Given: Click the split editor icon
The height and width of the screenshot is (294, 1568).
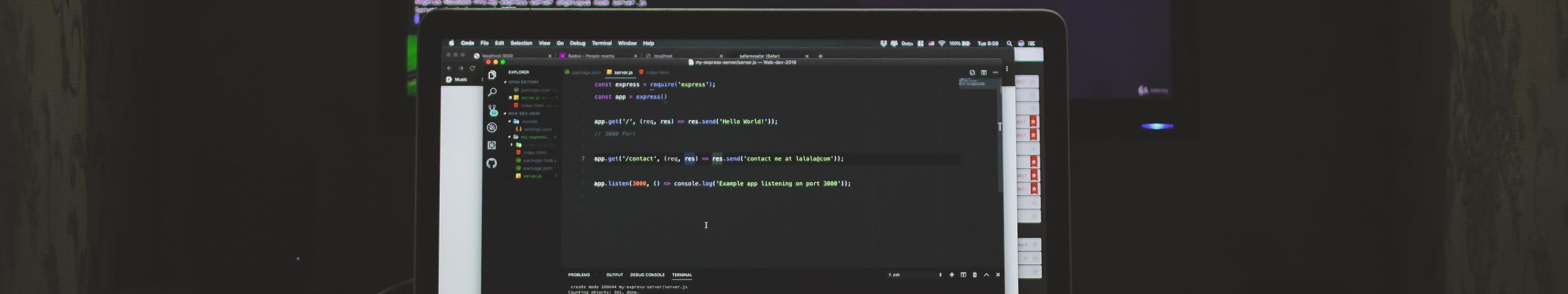Looking at the screenshot, I should click(x=984, y=72).
